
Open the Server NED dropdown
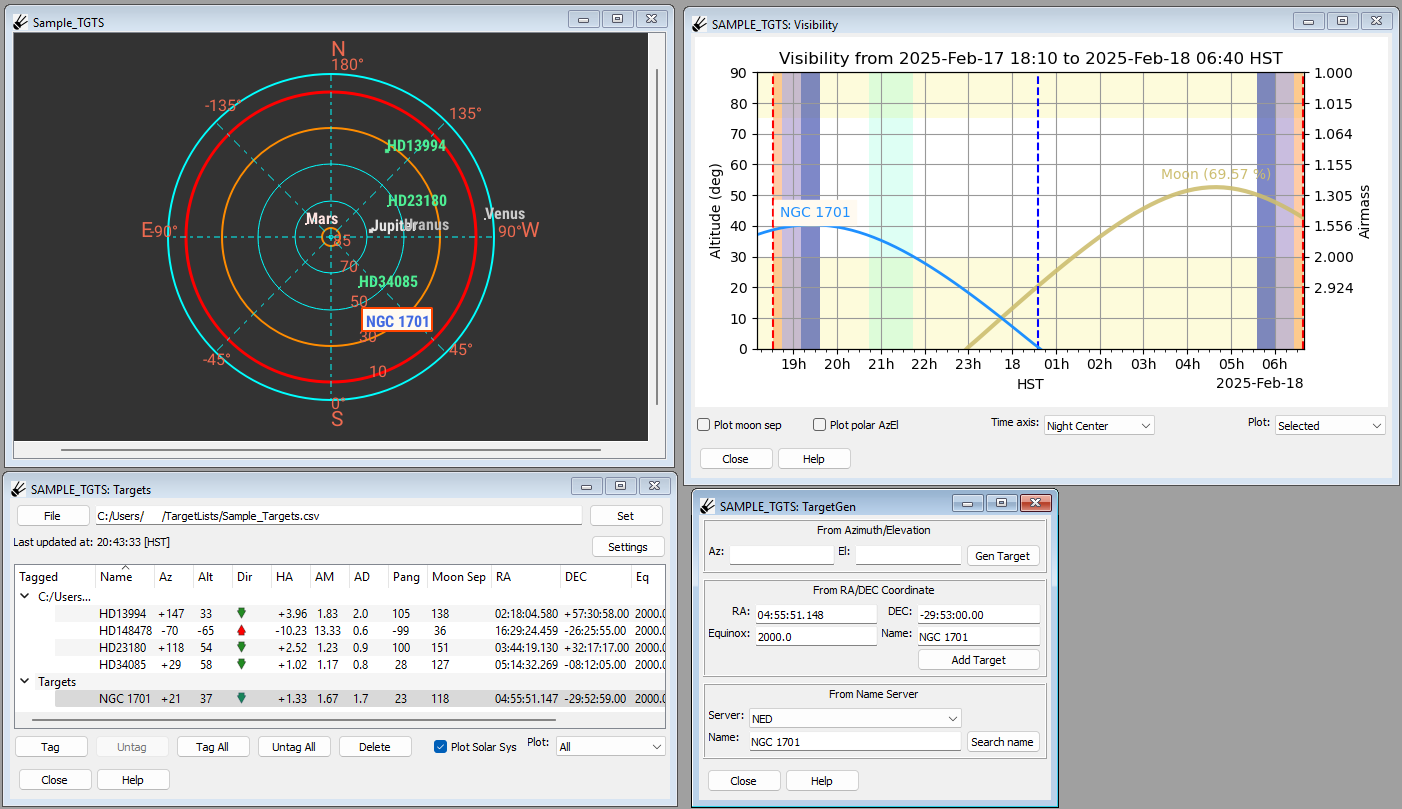coord(855,718)
